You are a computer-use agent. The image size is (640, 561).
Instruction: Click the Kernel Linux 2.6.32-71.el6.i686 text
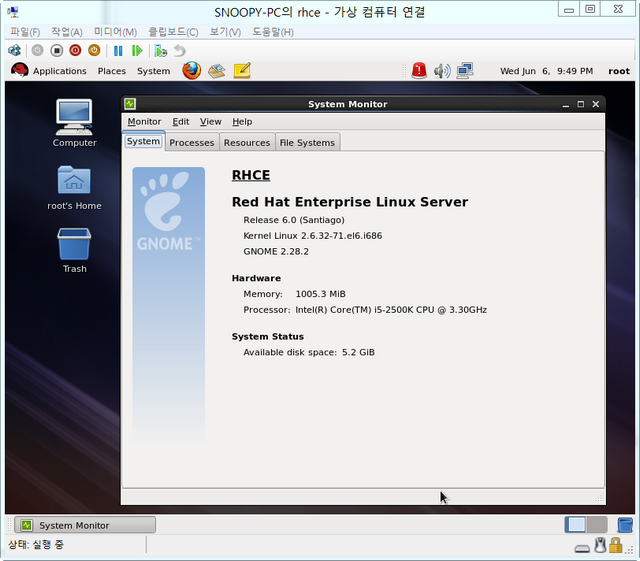click(313, 236)
